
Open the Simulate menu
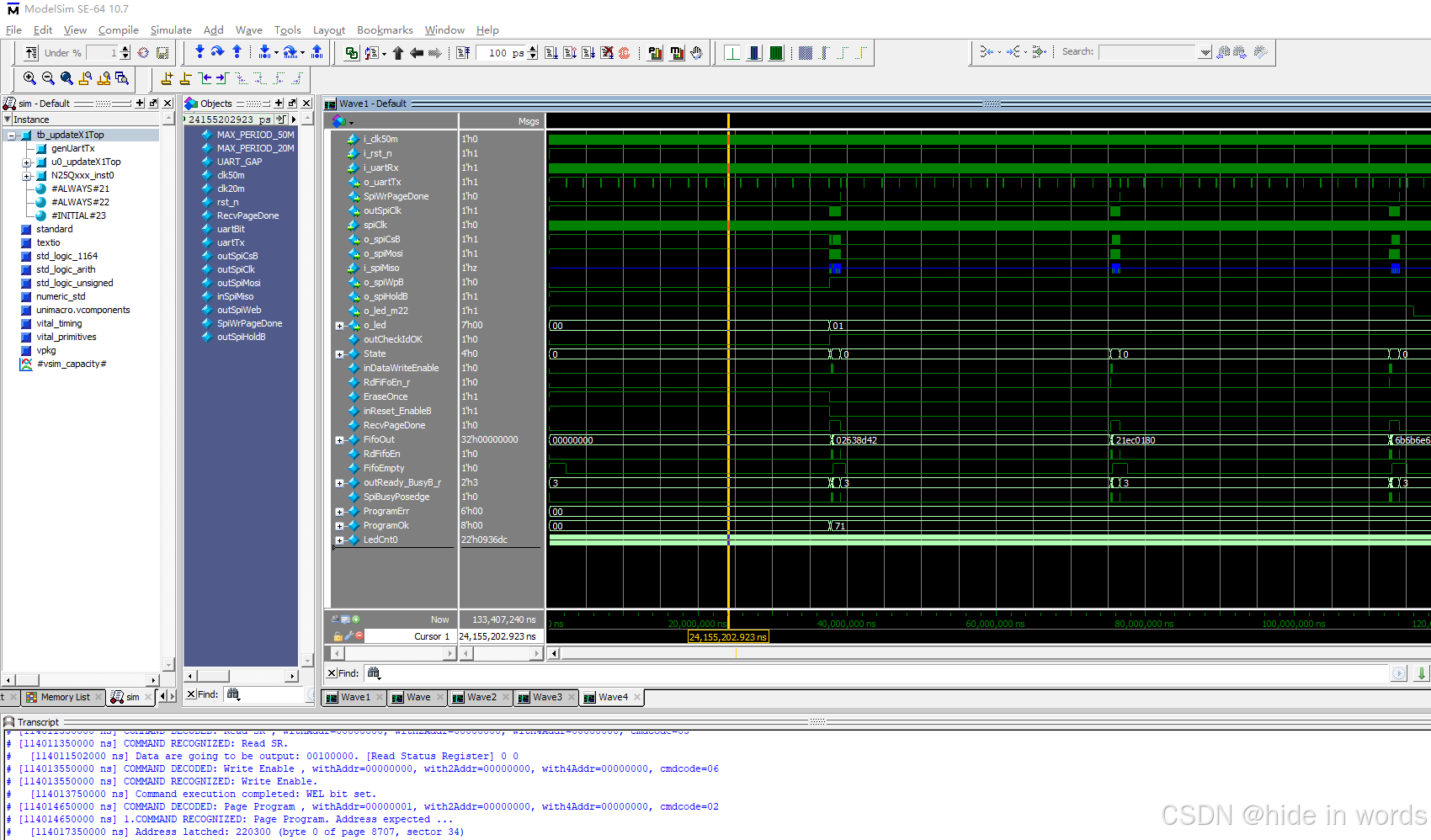pos(171,29)
